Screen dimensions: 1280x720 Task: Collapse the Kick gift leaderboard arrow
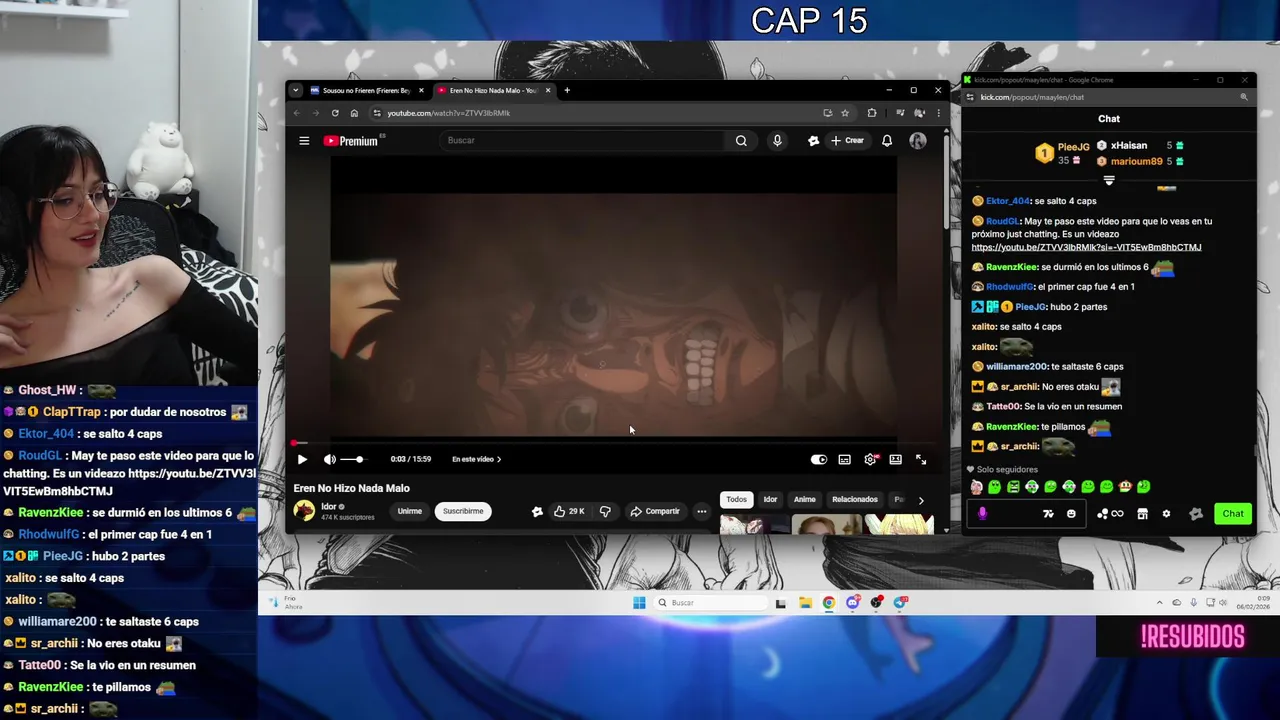1109,181
